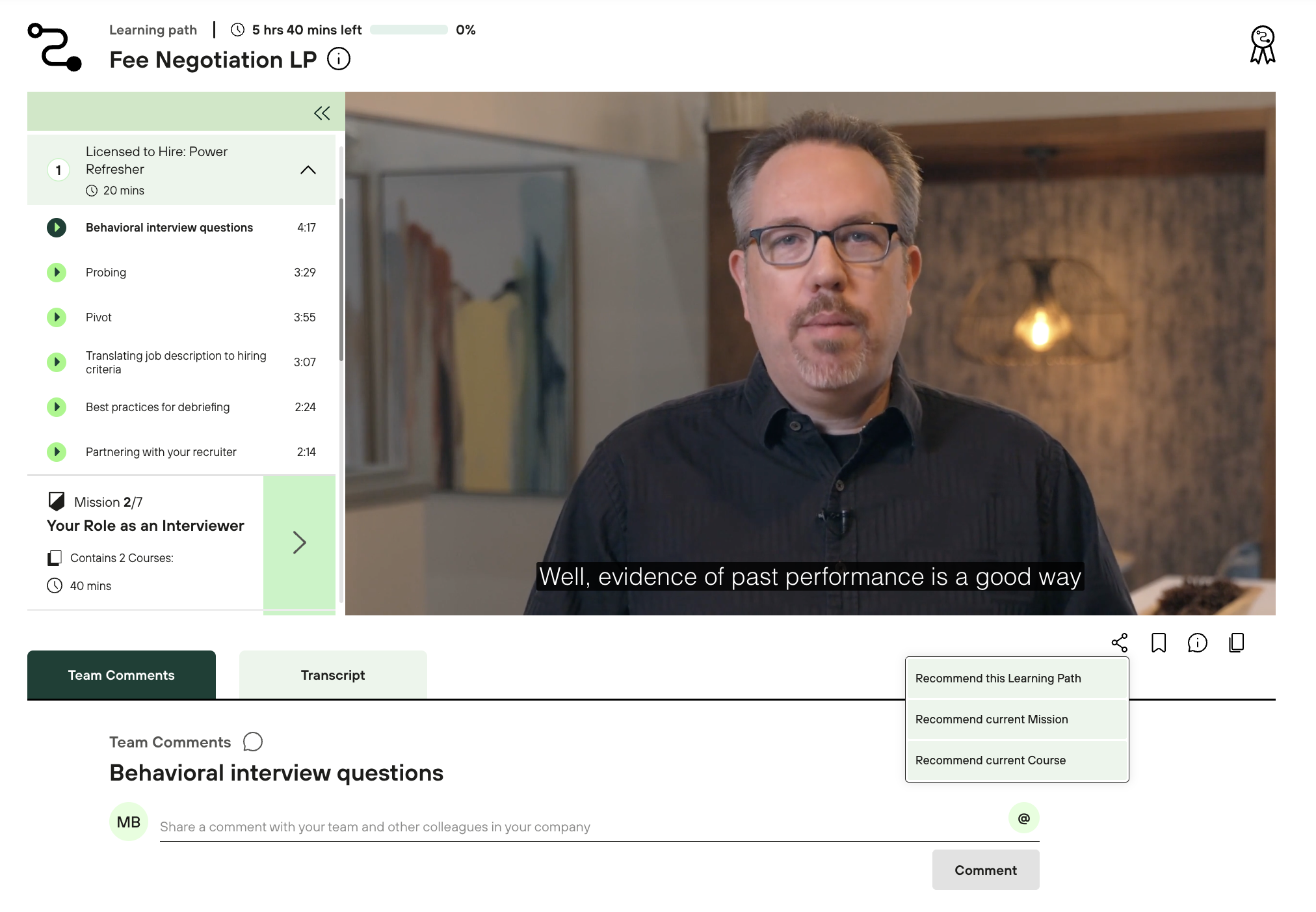Play Best practices for debriefing lesson
This screenshot has height=912, width=1316.
pos(57,407)
